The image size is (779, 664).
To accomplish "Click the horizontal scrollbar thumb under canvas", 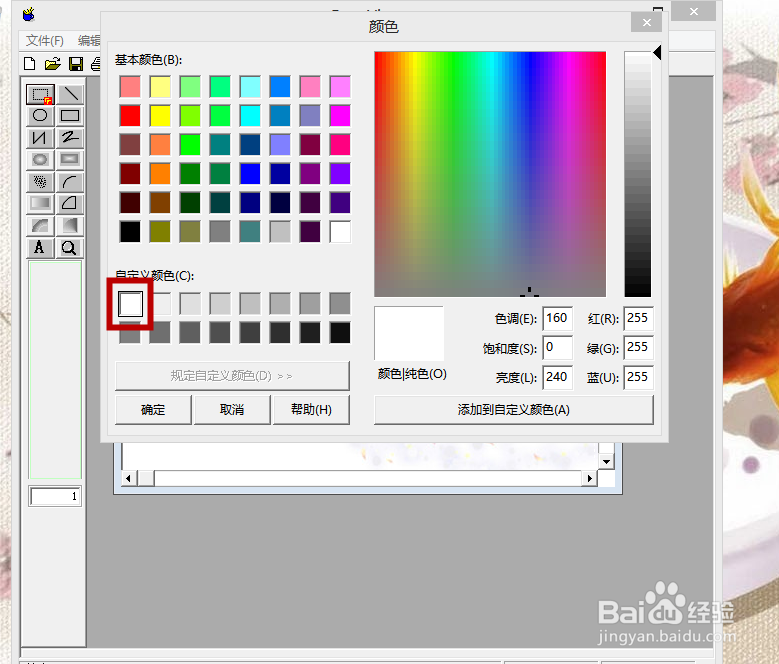I will pos(146,478).
